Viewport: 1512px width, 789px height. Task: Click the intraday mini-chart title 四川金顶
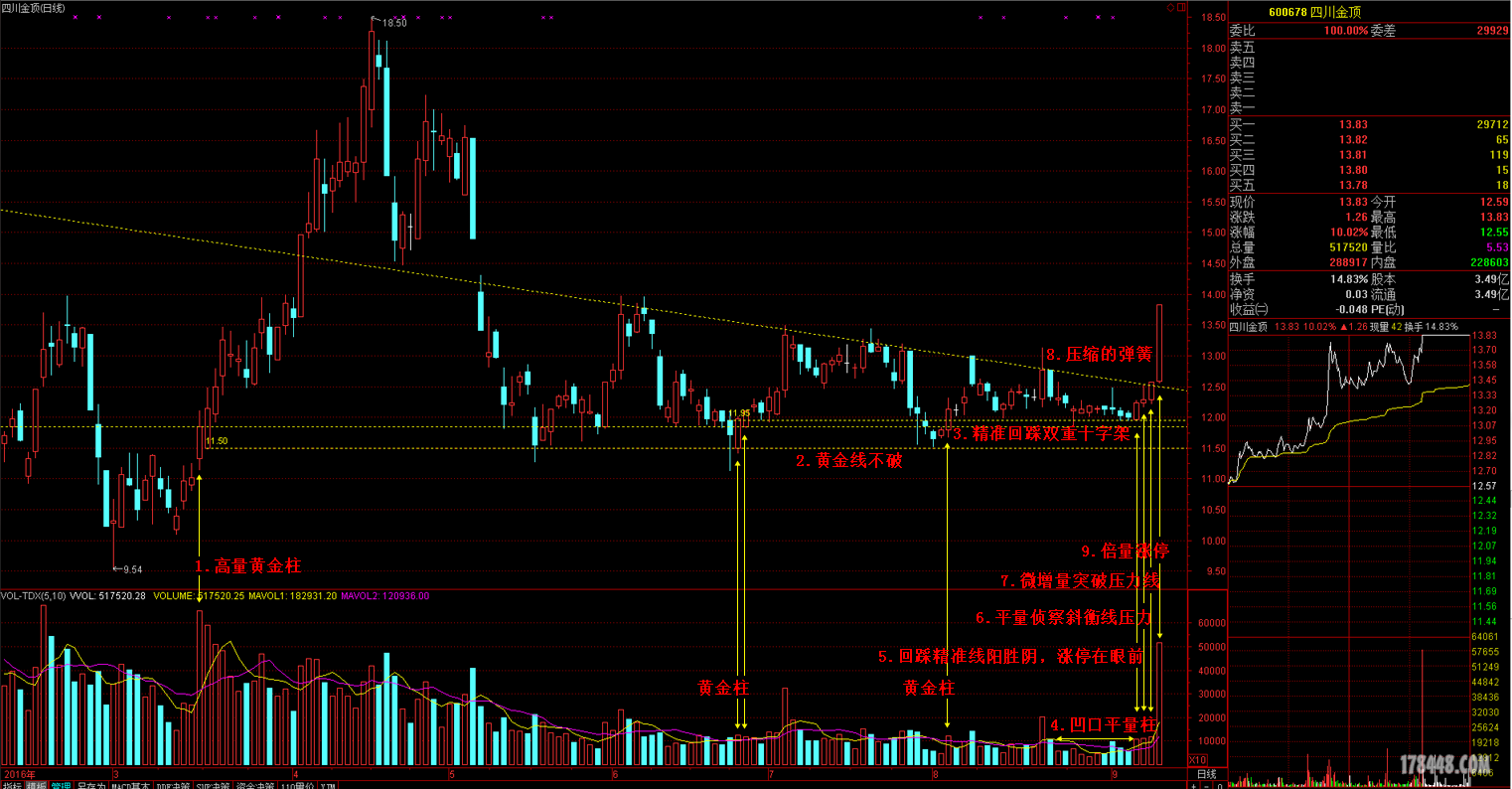1250,326
